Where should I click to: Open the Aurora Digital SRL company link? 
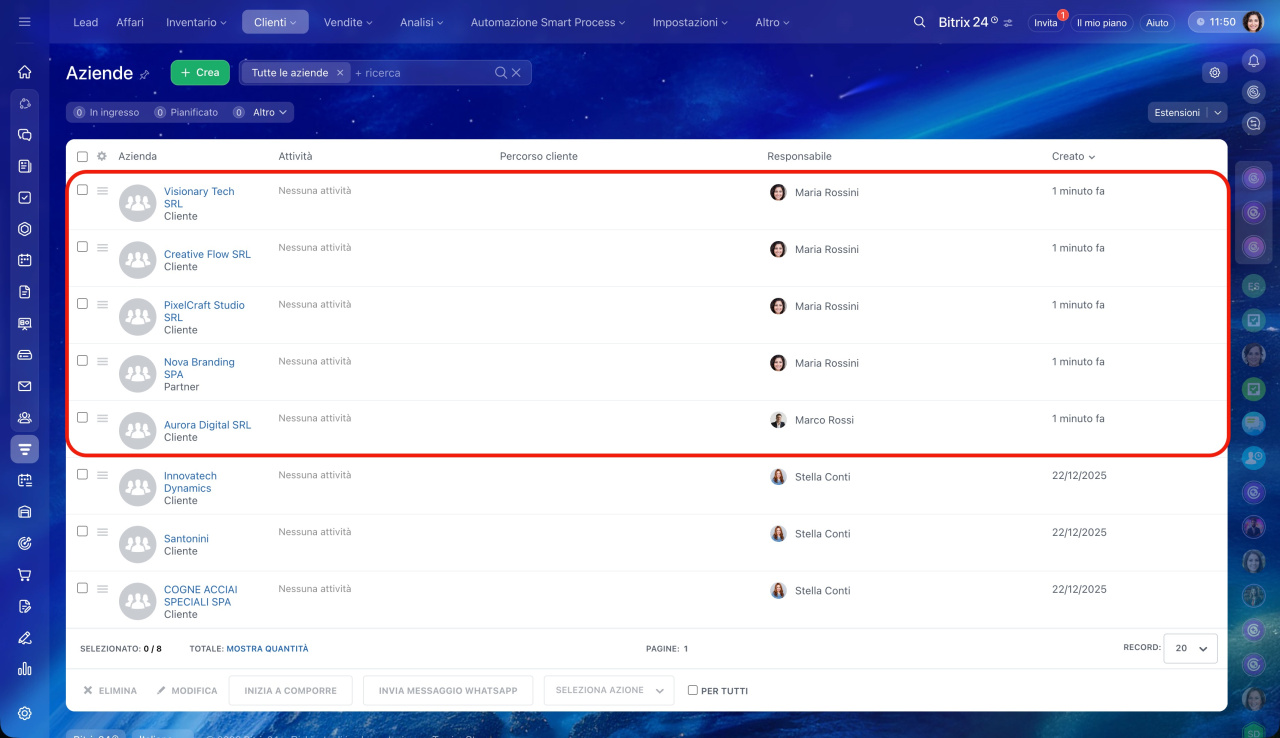(x=207, y=425)
